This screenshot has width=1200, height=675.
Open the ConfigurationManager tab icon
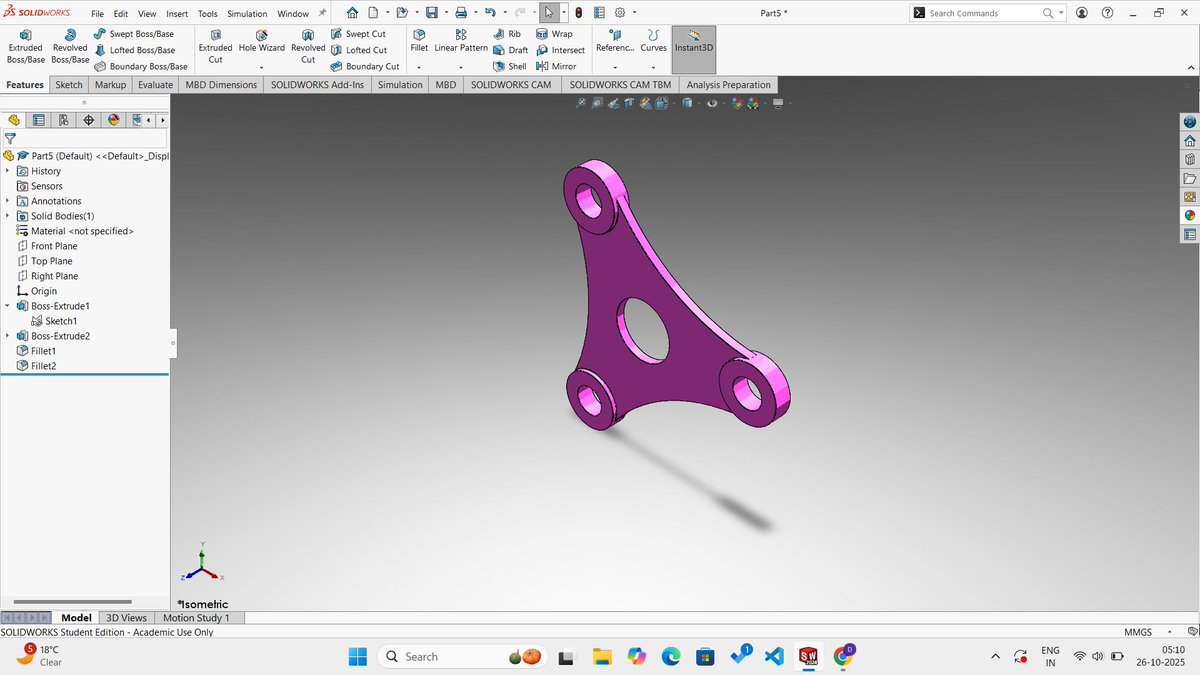[x=64, y=120]
